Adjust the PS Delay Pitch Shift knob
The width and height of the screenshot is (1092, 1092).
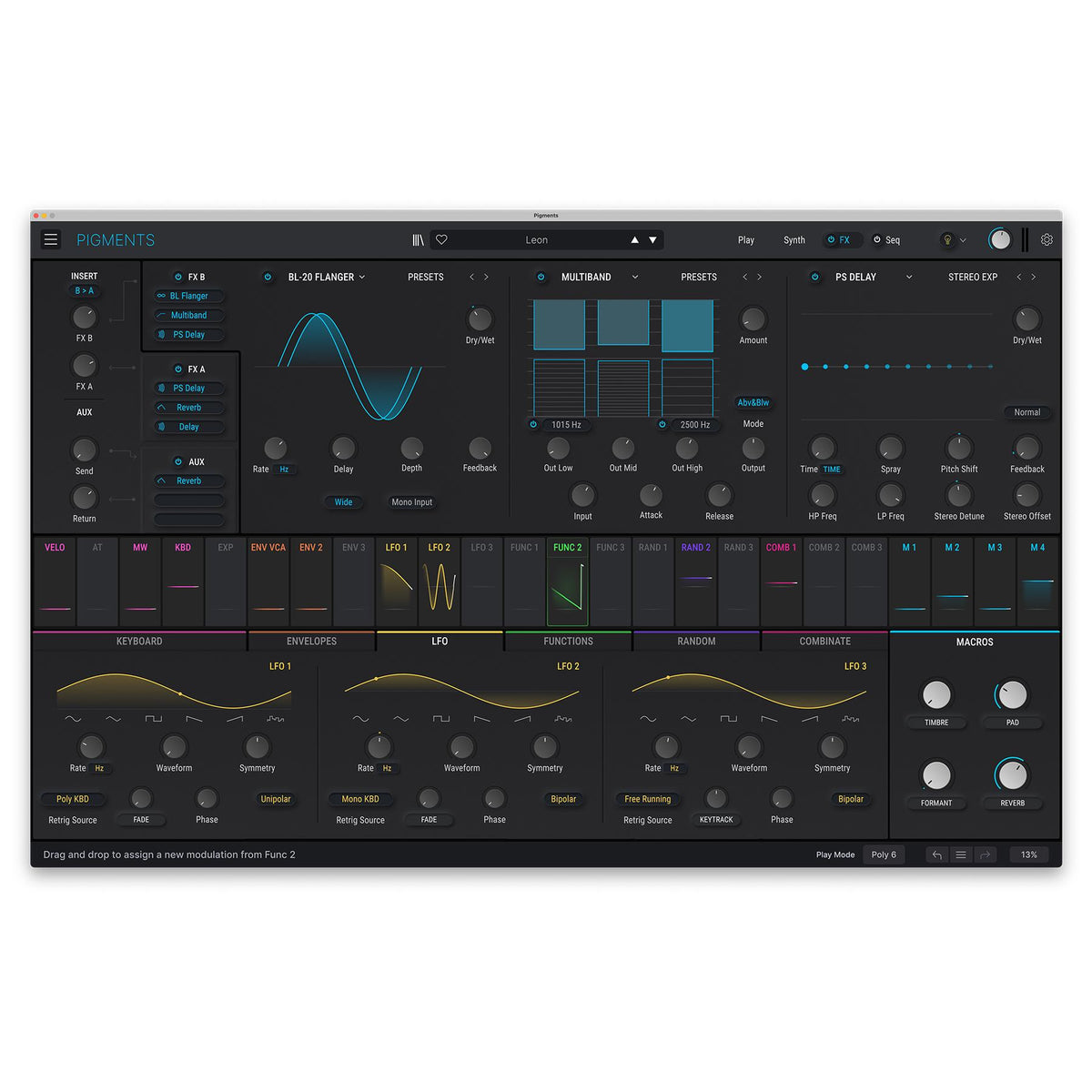pos(959,448)
